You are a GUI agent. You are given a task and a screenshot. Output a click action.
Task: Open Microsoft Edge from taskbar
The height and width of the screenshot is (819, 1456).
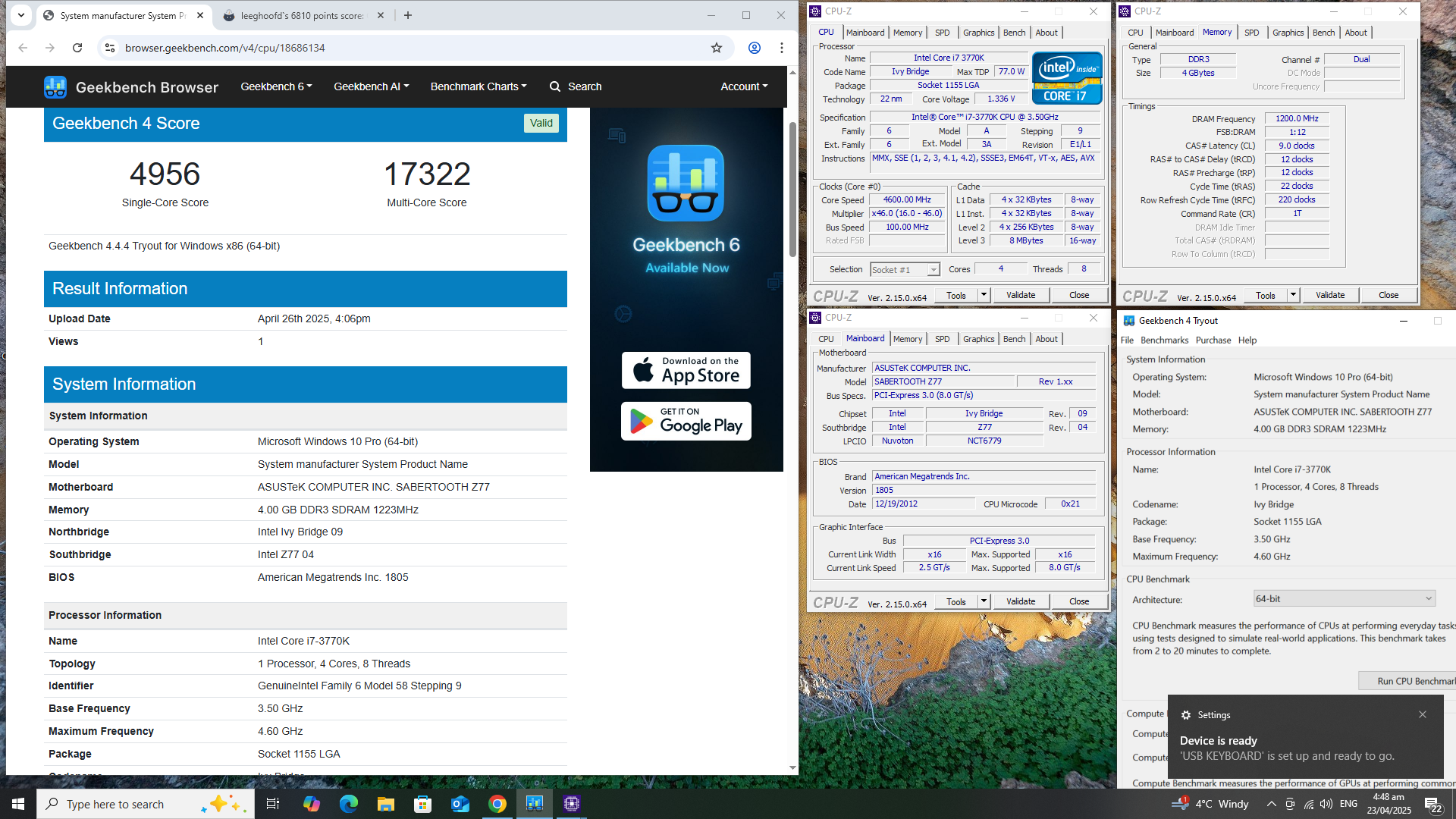coord(348,804)
